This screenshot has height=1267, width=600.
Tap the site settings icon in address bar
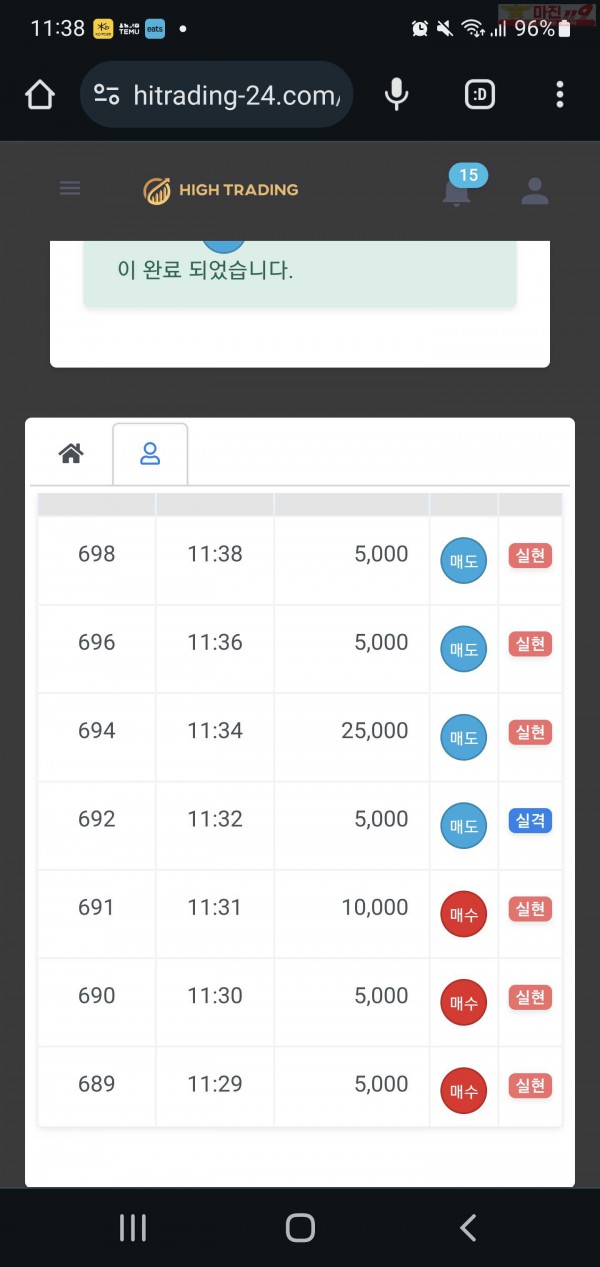pyautogui.click(x=107, y=95)
